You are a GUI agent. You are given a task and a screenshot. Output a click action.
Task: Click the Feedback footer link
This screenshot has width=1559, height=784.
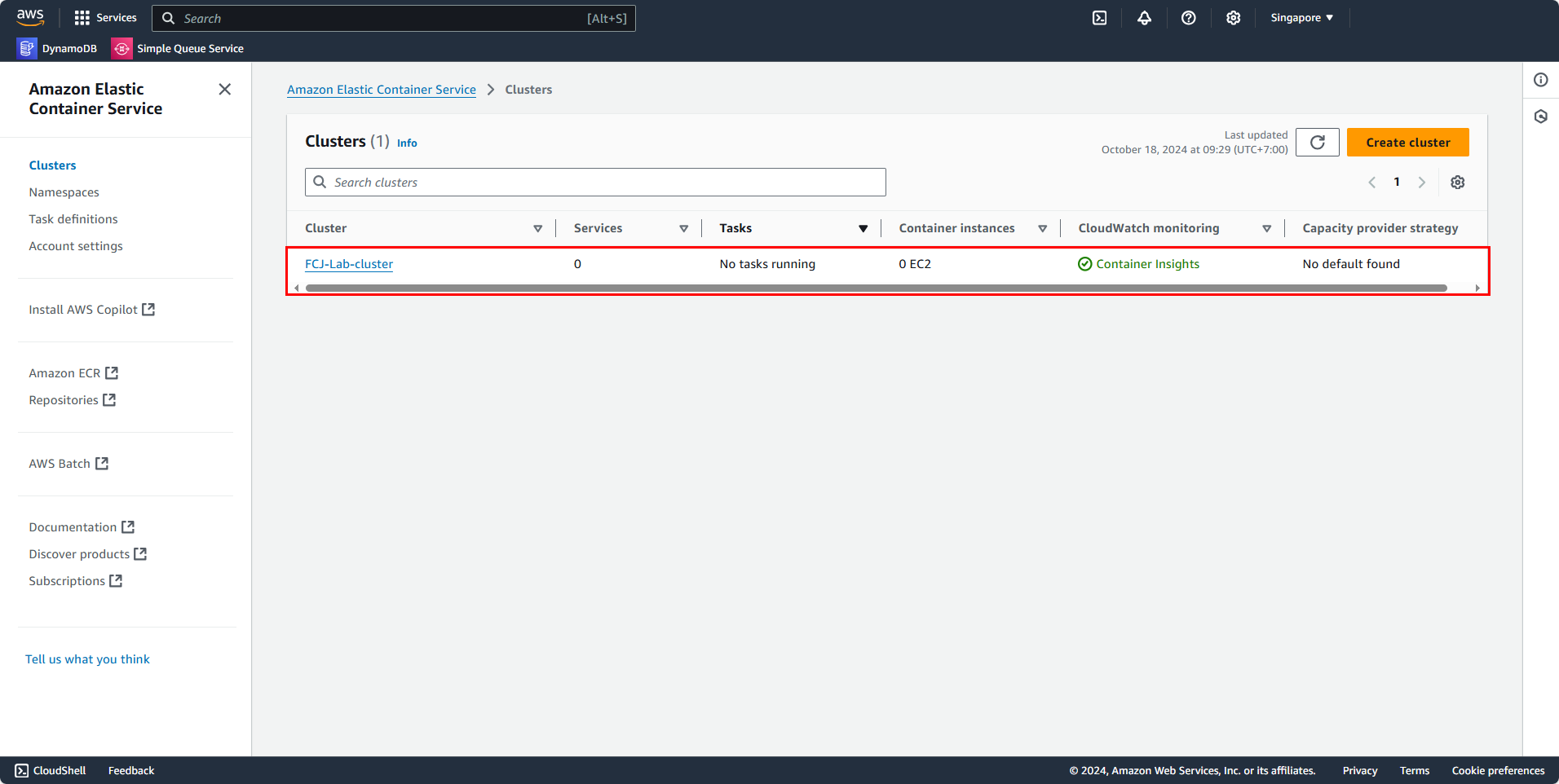tap(131, 770)
